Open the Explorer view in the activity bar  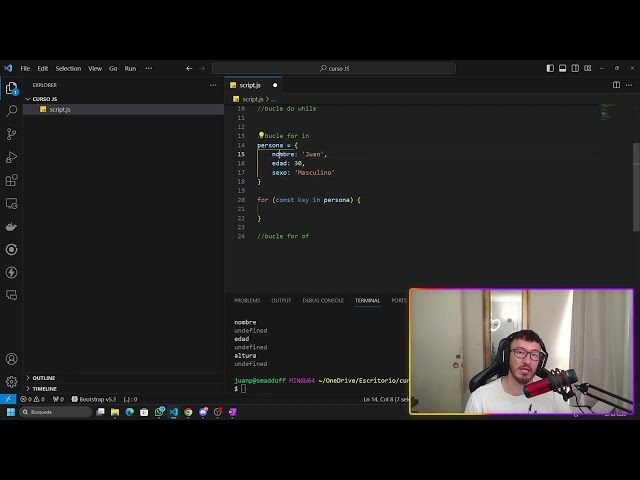coord(11,88)
